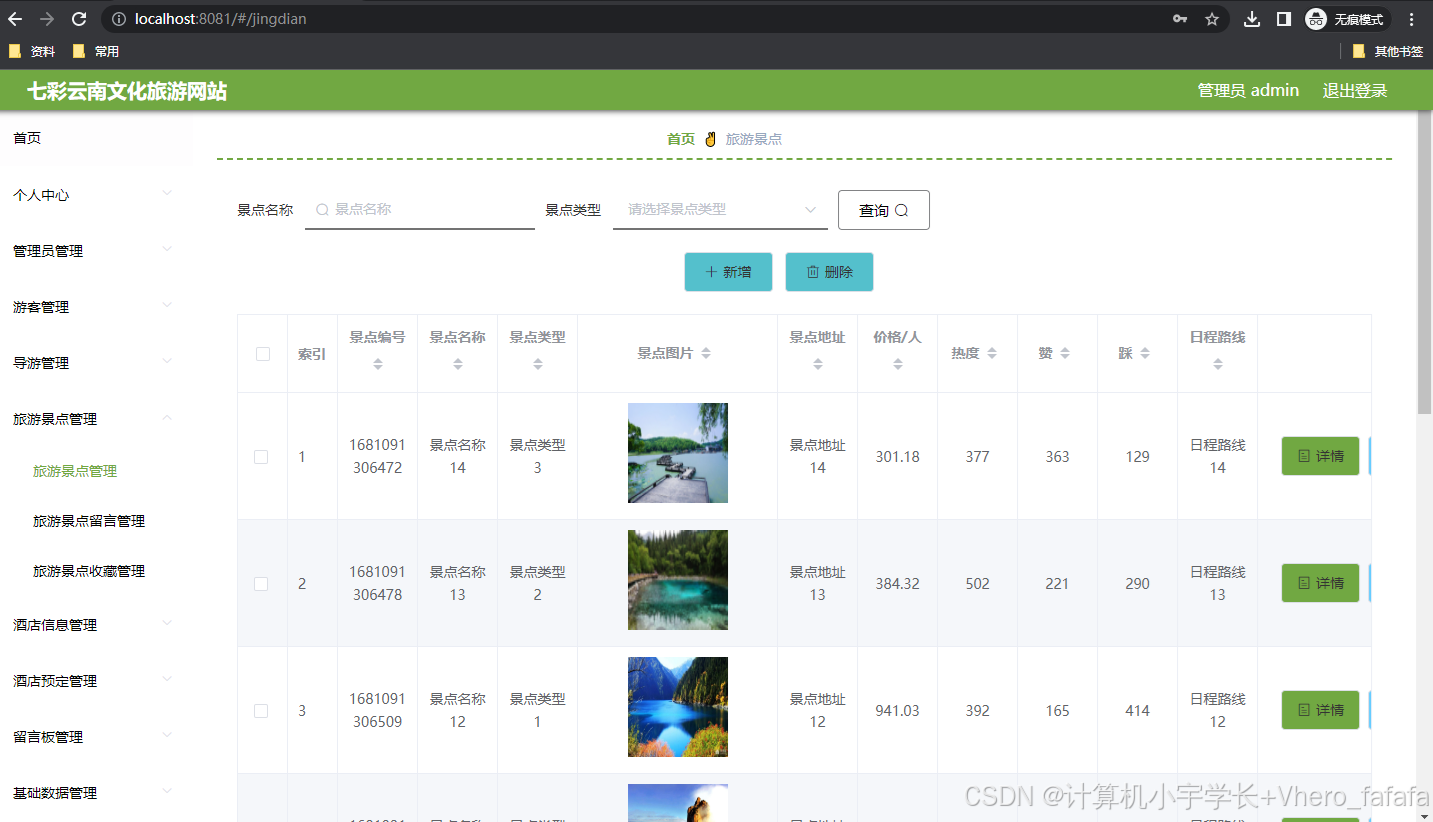
Task: Click the download icon in browser toolbar
Action: 1251,18
